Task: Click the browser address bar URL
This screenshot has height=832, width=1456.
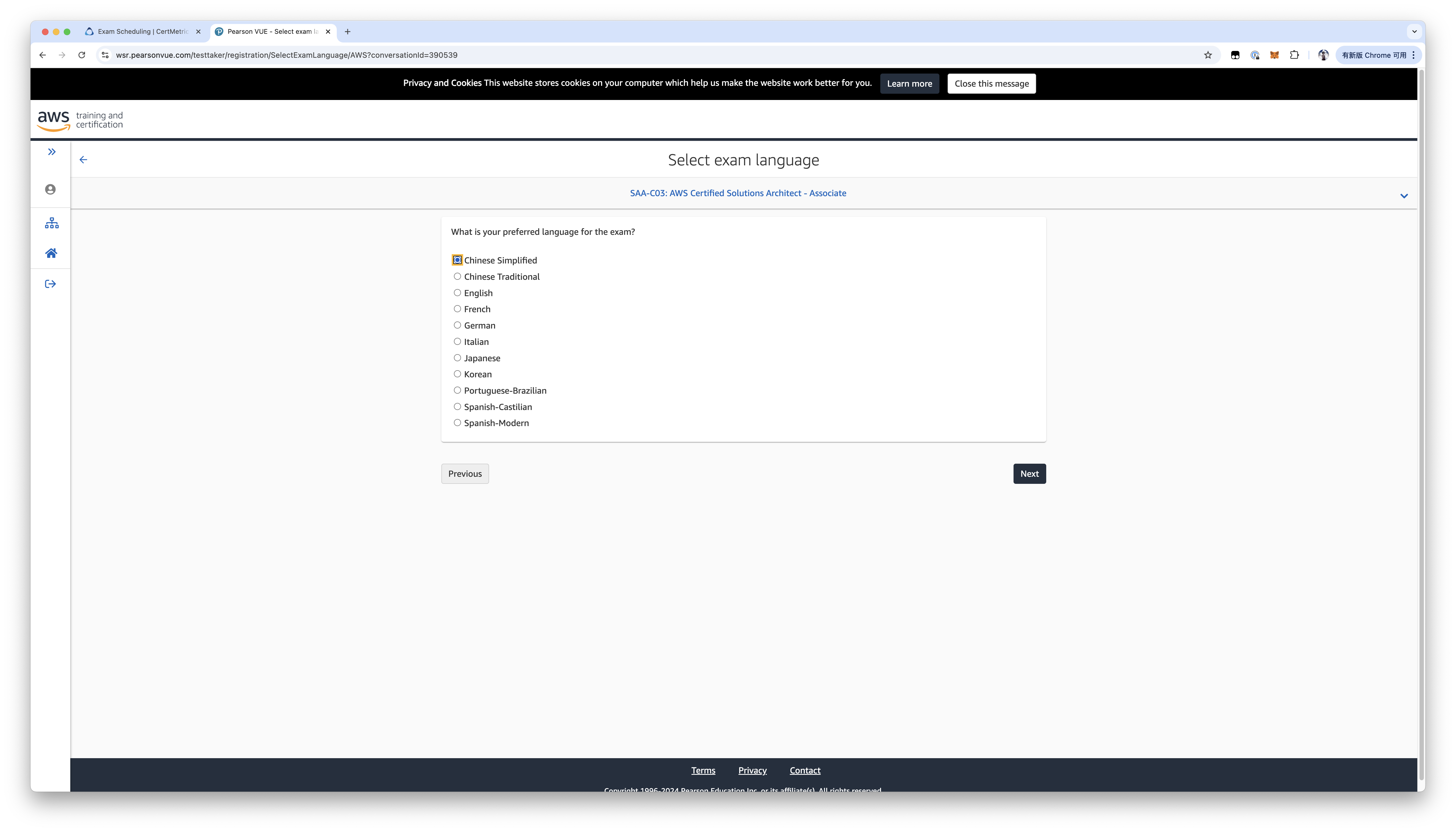Action: [286, 55]
